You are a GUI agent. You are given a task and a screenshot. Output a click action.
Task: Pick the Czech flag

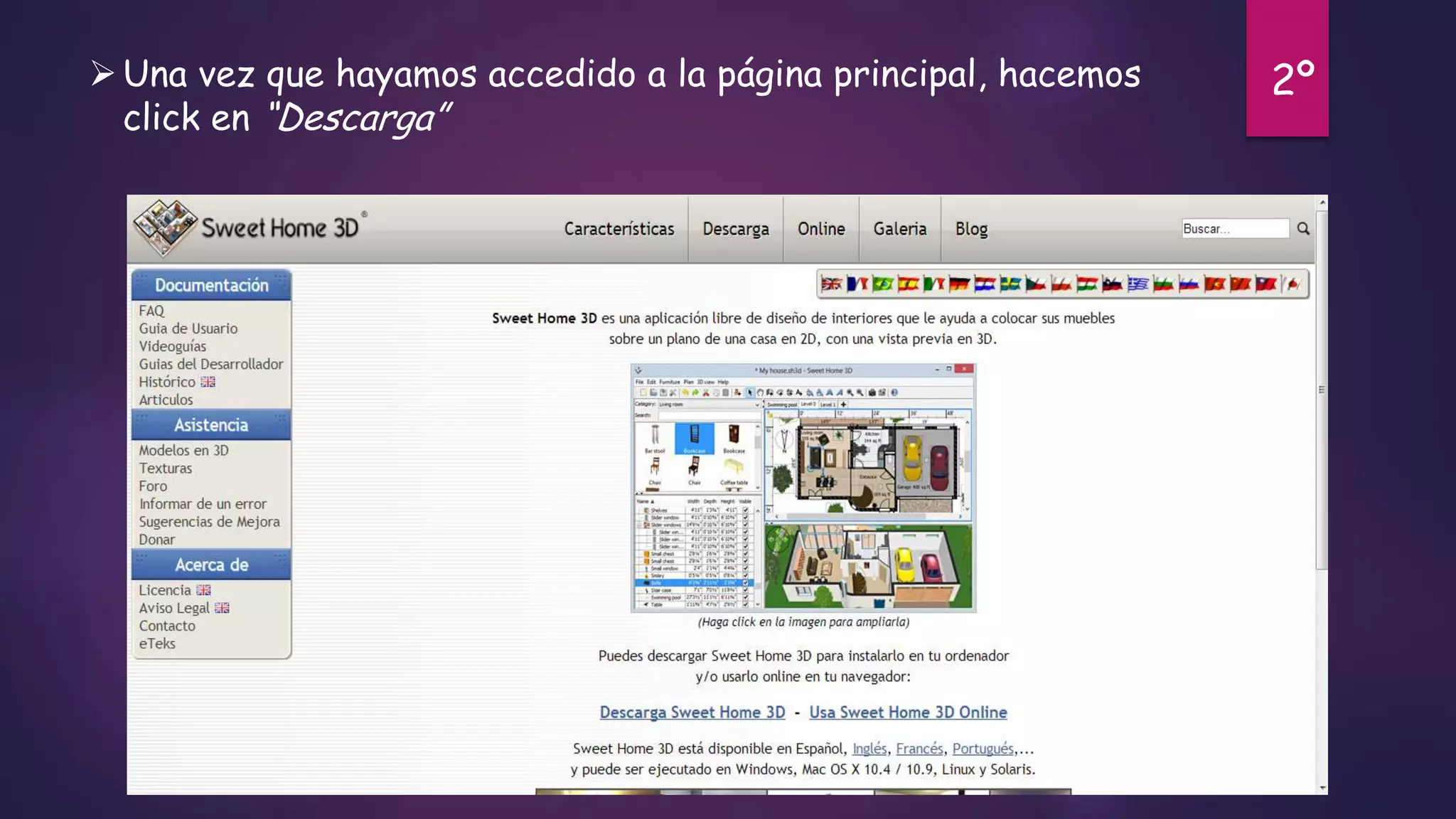(1036, 284)
